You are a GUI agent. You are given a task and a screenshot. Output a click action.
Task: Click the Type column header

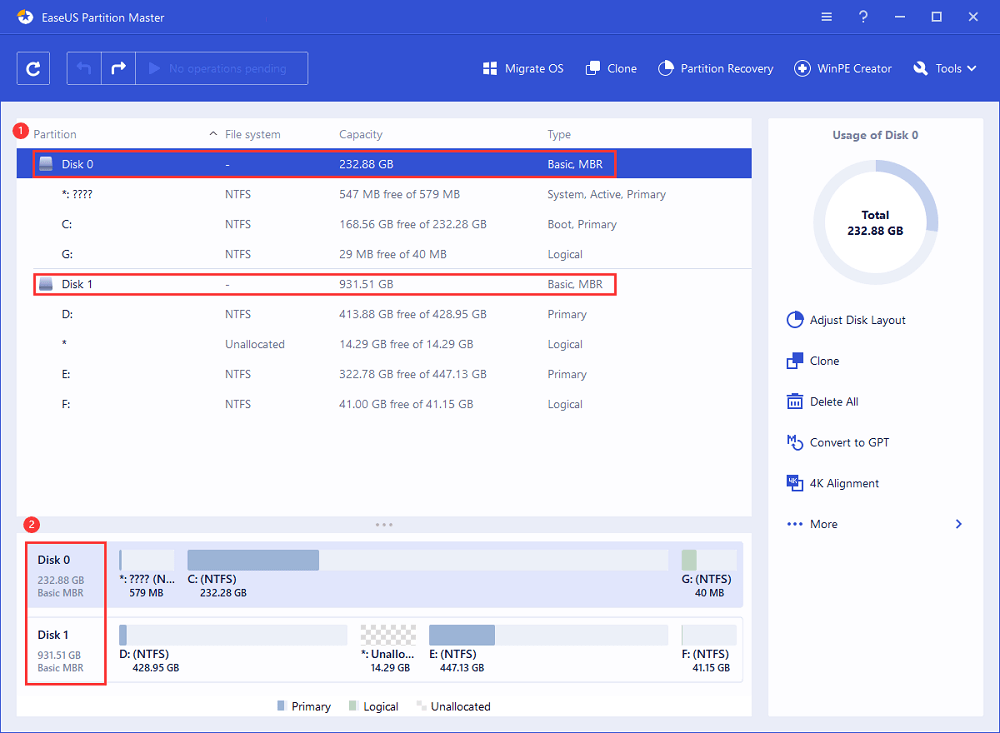[559, 134]
